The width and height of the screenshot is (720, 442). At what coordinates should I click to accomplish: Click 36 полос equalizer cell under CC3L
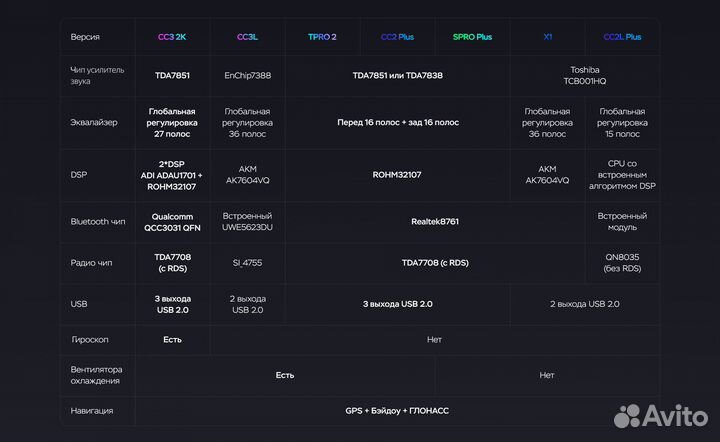(247, 123)
